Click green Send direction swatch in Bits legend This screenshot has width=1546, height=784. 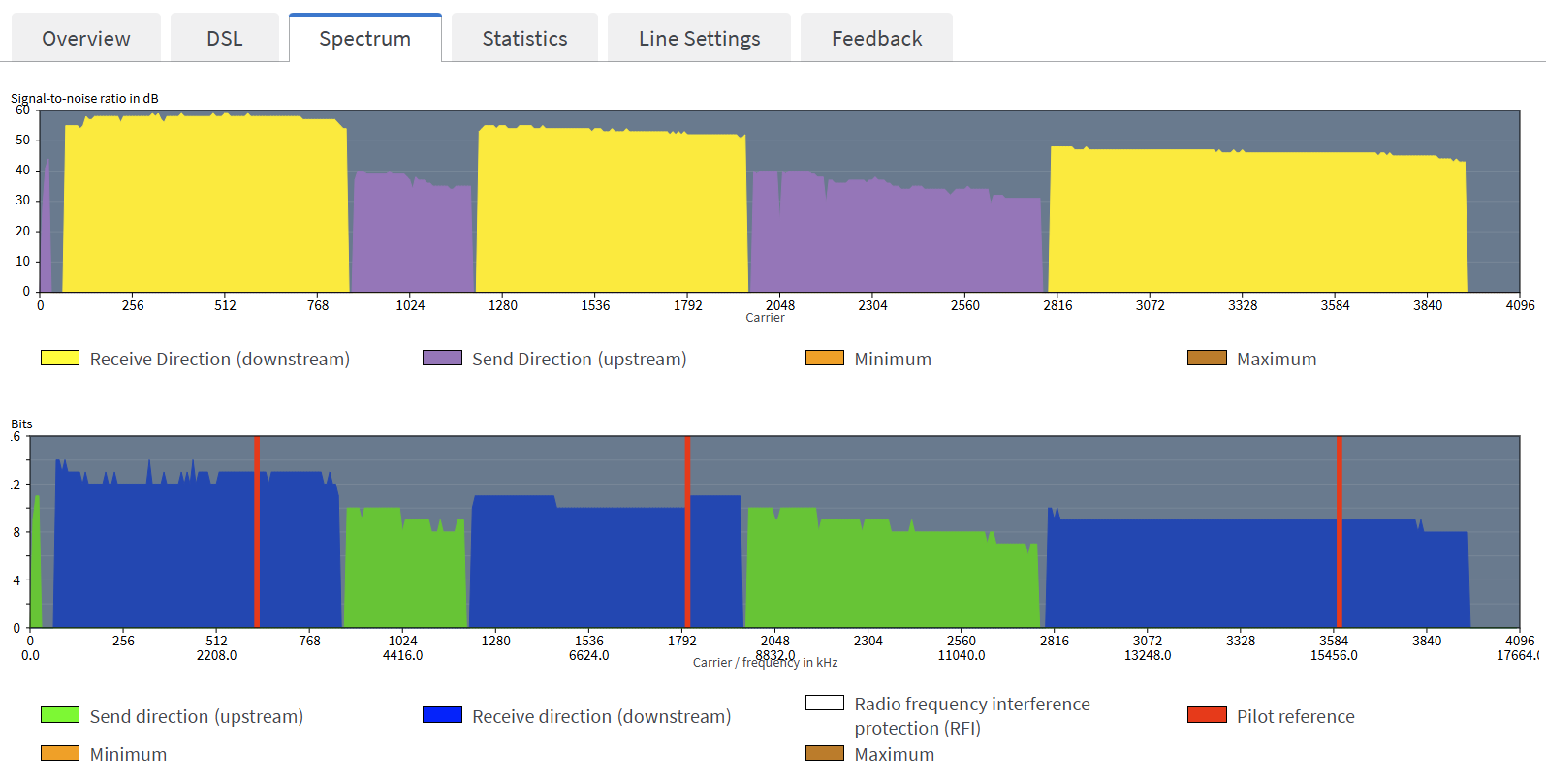[x=60, y=715]
